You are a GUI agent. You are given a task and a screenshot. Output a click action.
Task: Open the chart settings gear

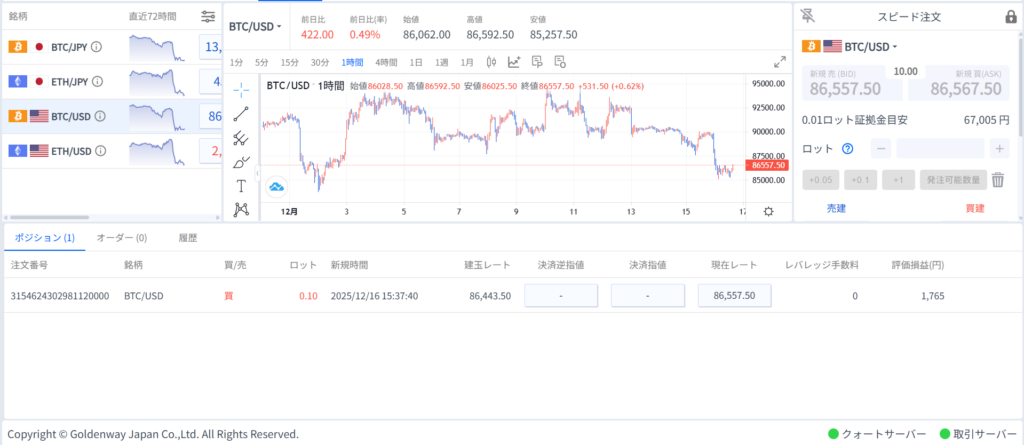tap(768, 211)
